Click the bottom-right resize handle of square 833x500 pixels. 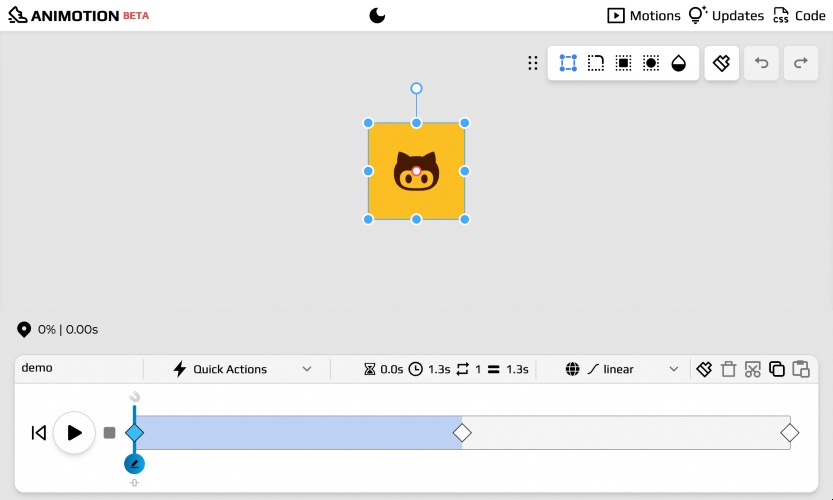(465, 219)
